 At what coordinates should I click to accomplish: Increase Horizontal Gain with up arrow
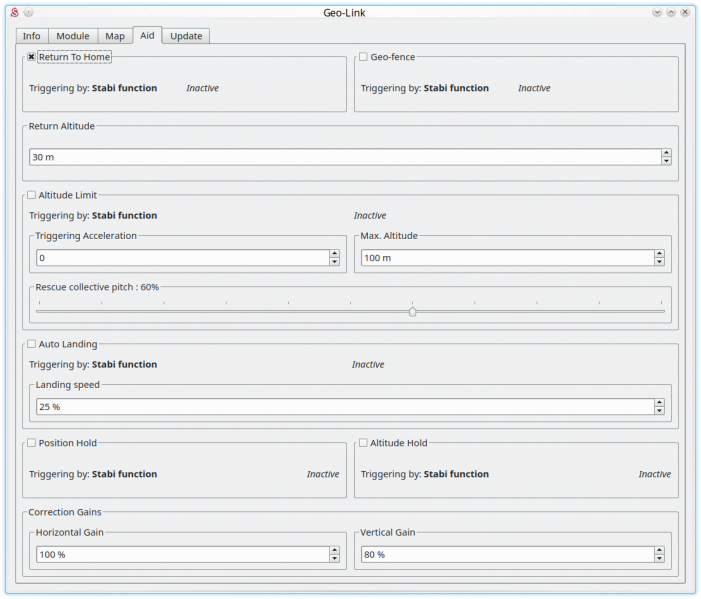pos(334,550)
